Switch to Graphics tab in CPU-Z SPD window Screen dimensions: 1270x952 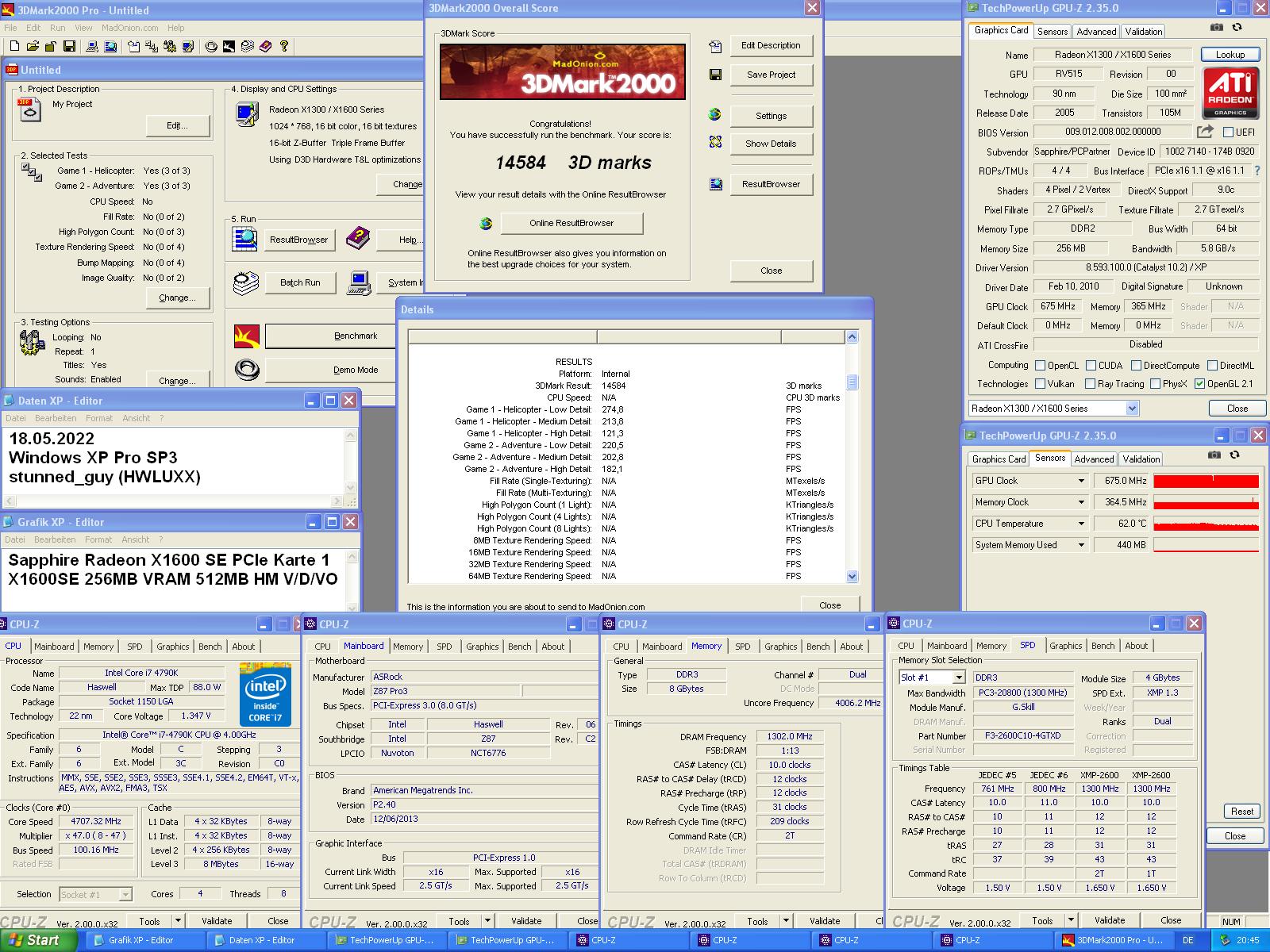tap(1065, 646)
